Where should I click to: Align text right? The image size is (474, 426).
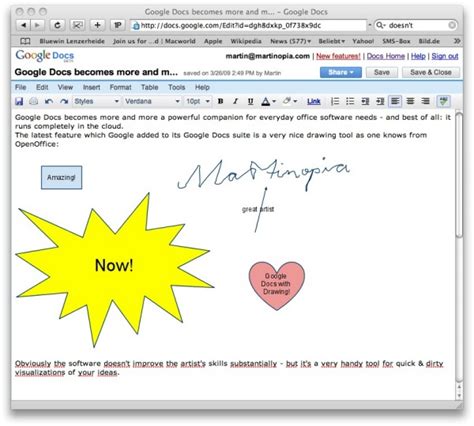425,101
